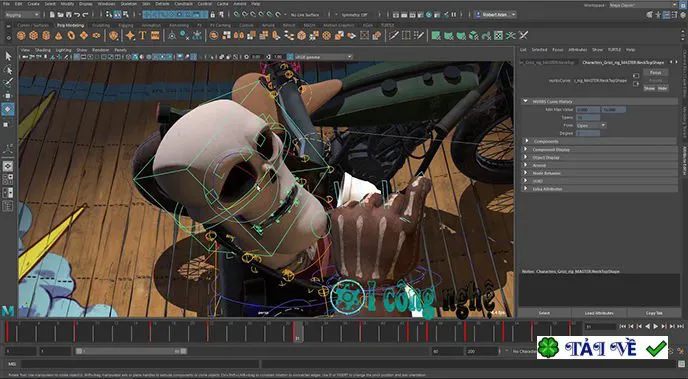Click the lock selection padlock icon
This screenshot has height=379, width=688.
pos(212,14)
